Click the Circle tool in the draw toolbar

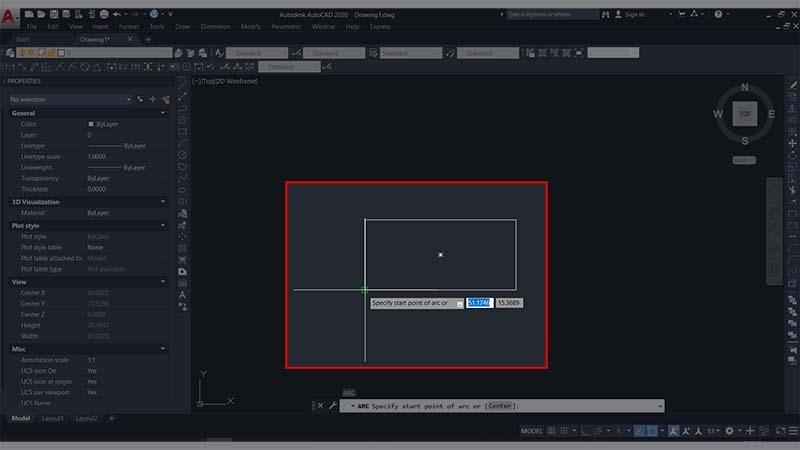(182, 155)
